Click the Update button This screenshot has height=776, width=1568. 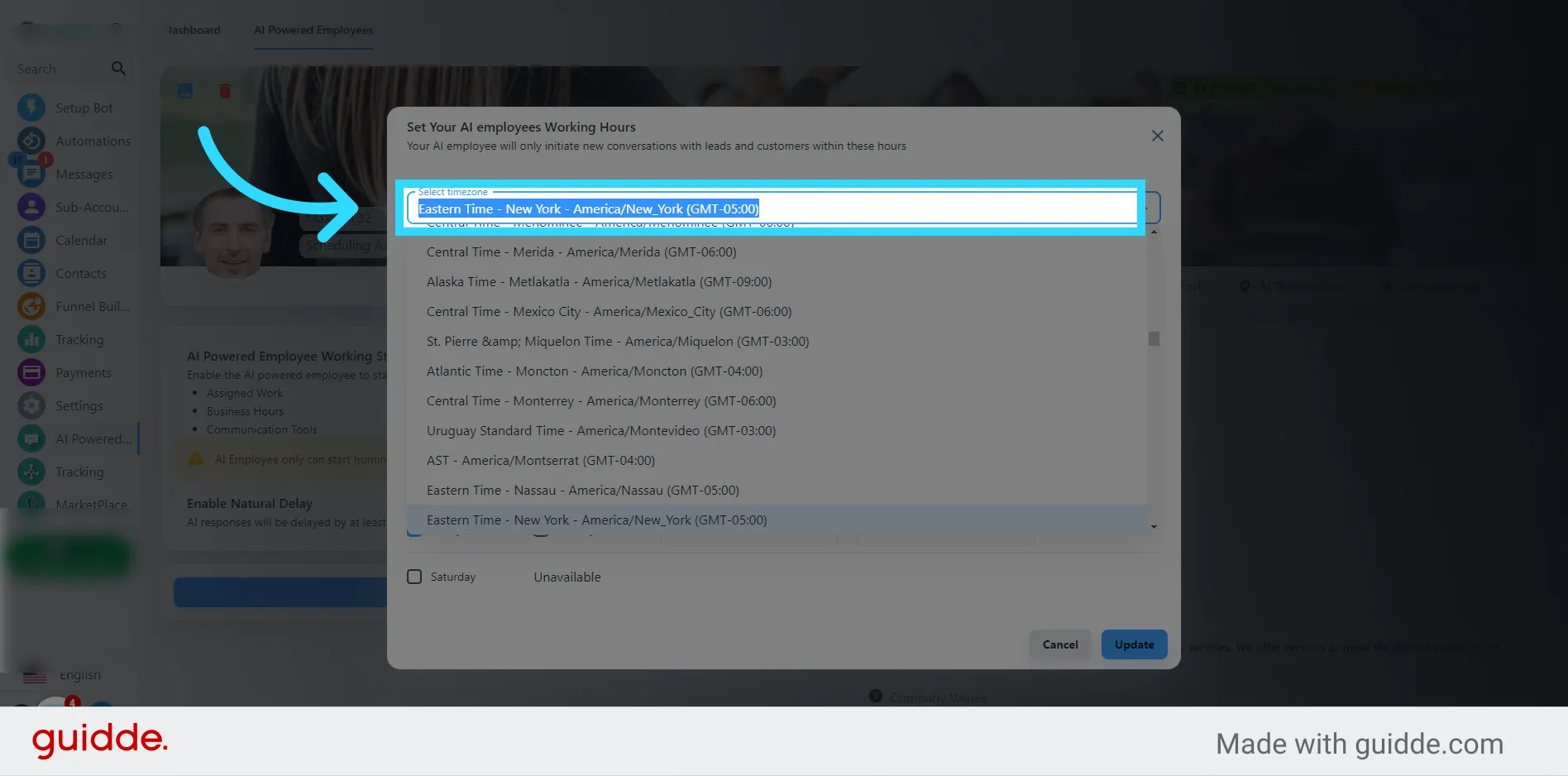(x=1134, y=644)
